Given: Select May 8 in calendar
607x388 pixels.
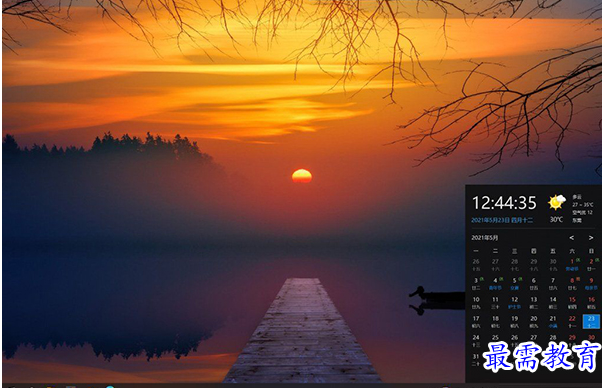Looking at the screenshot, I should (572, 283).
